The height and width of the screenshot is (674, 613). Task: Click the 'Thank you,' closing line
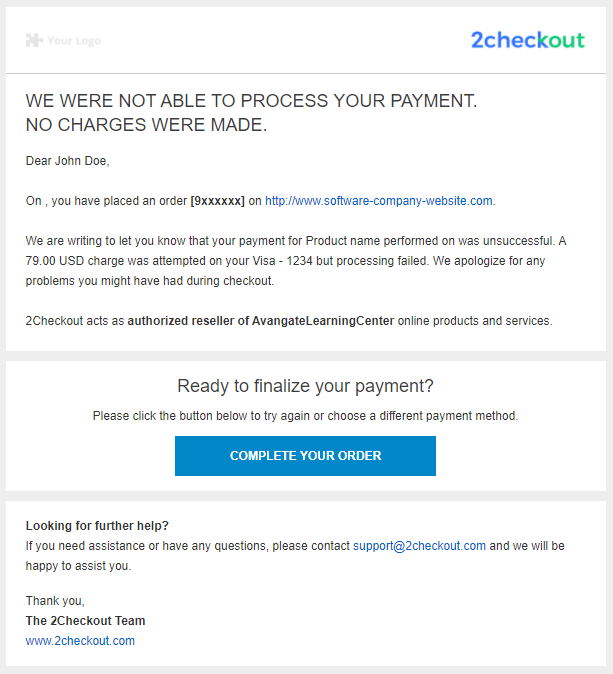pos(55,600)
